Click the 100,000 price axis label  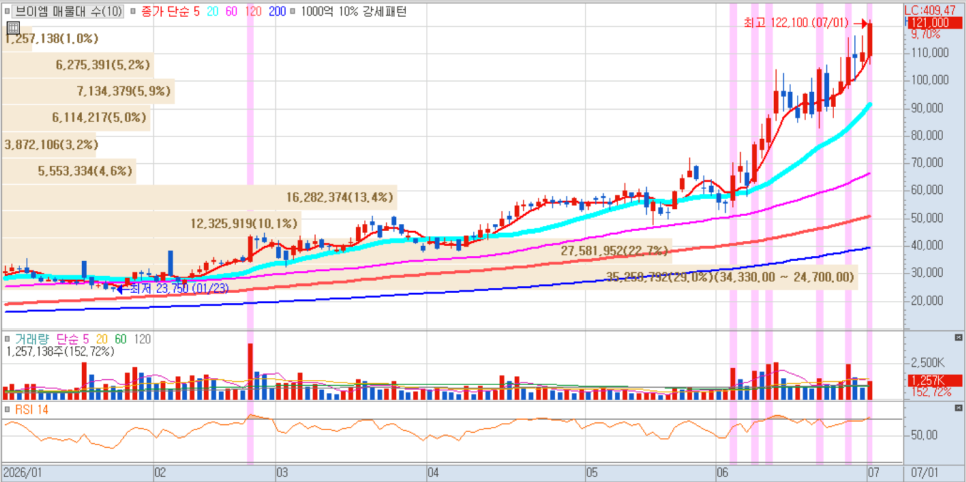coord(932,80)
